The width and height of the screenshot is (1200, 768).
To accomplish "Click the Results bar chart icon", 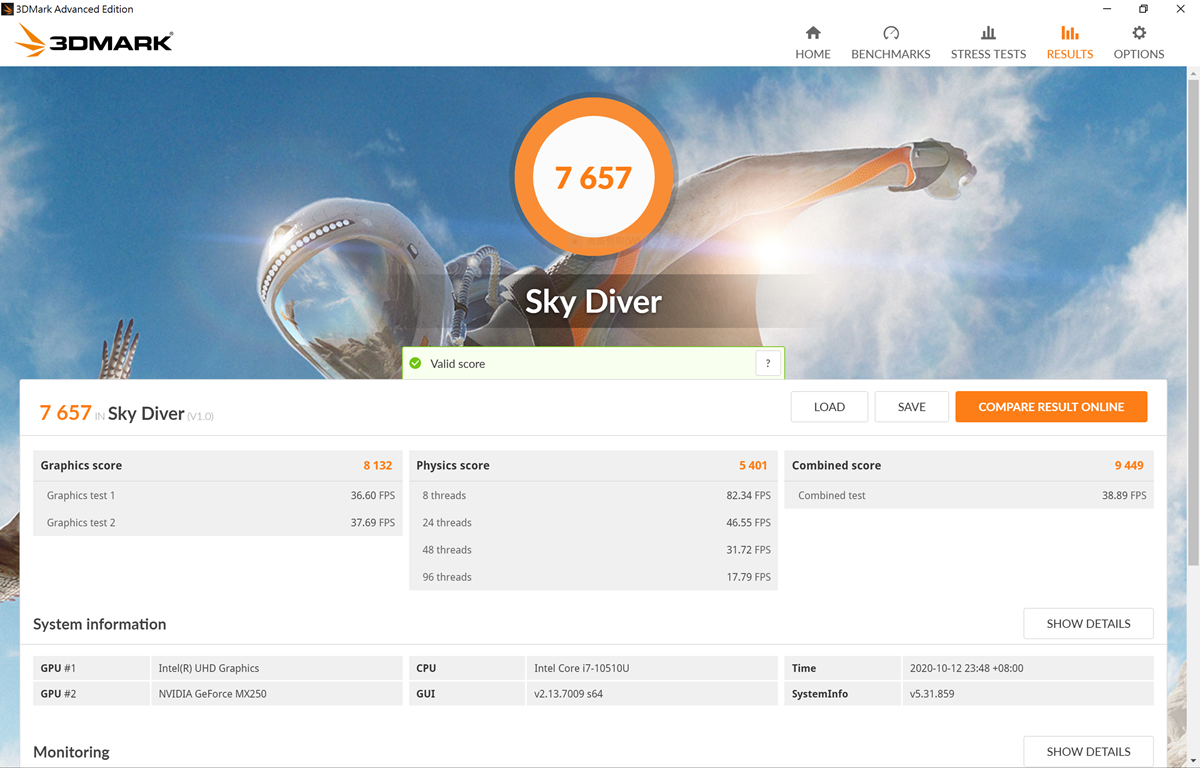I will pyautogui.click(x=1070, y=33).
